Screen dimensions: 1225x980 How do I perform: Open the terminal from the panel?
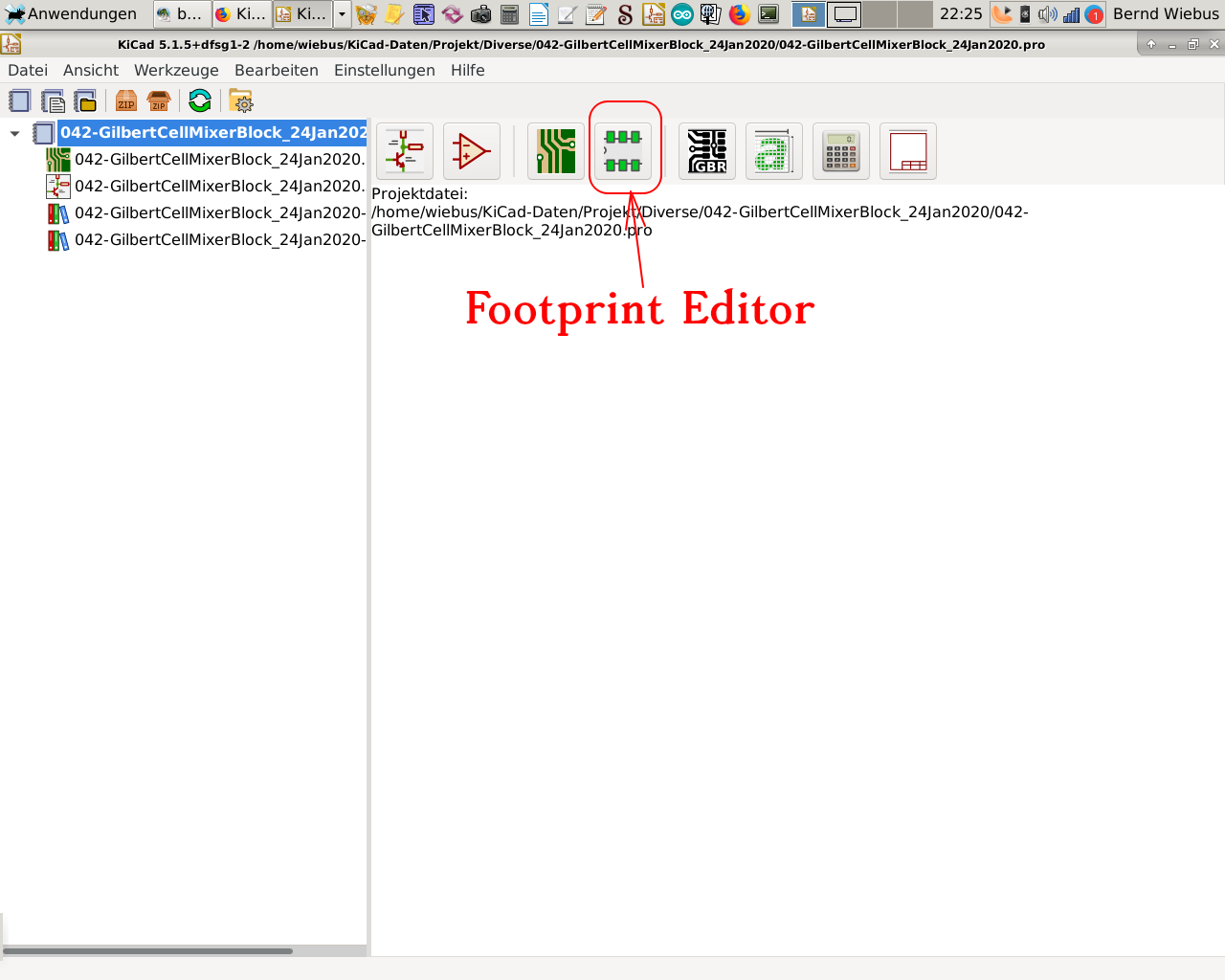pyautogui.click(x=768, y=13)
